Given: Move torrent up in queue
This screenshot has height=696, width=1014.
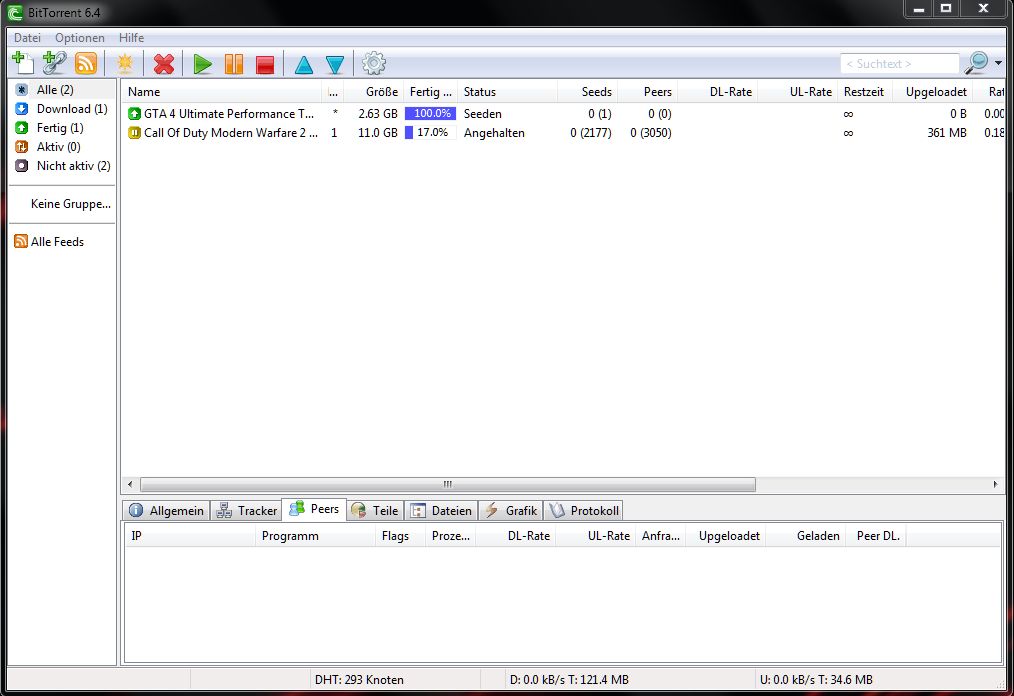Looking at the screenshot, I should click(304, 63).
